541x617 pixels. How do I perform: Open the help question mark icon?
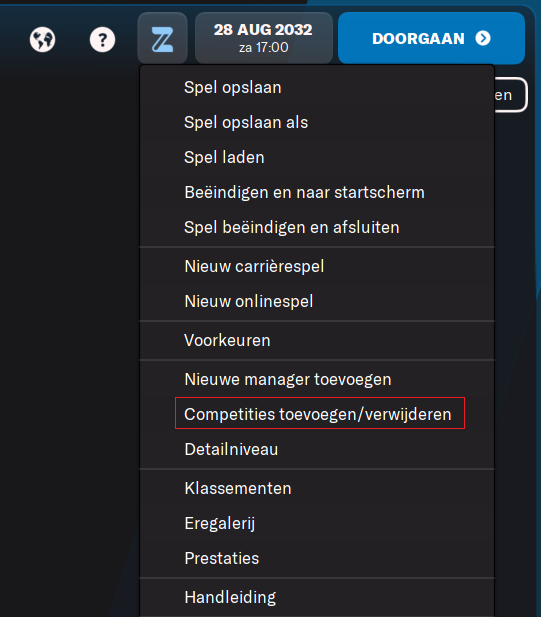[102, 40]
